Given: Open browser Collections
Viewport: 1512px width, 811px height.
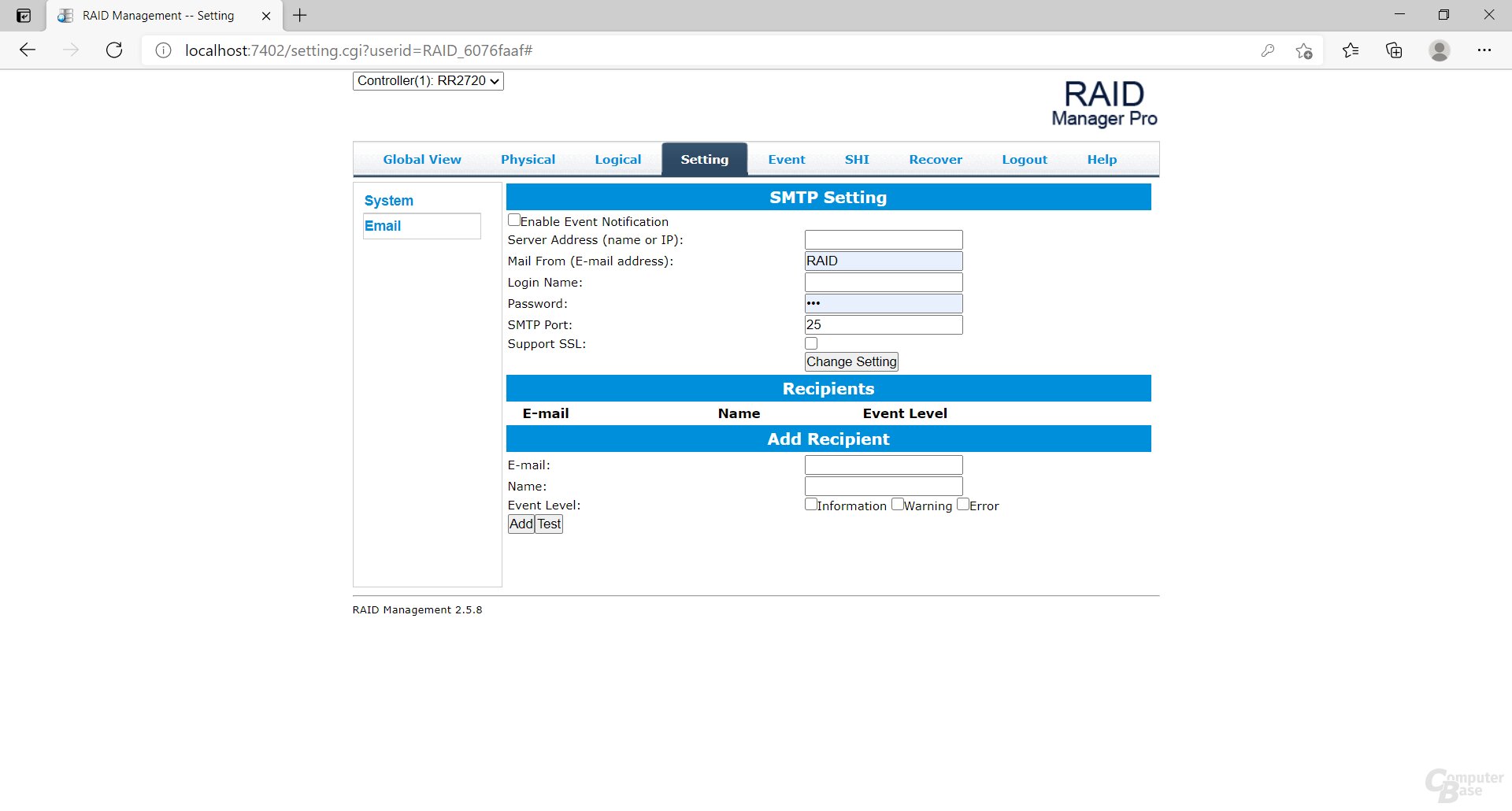Looking at the screenshot, I should point(1394,50).
